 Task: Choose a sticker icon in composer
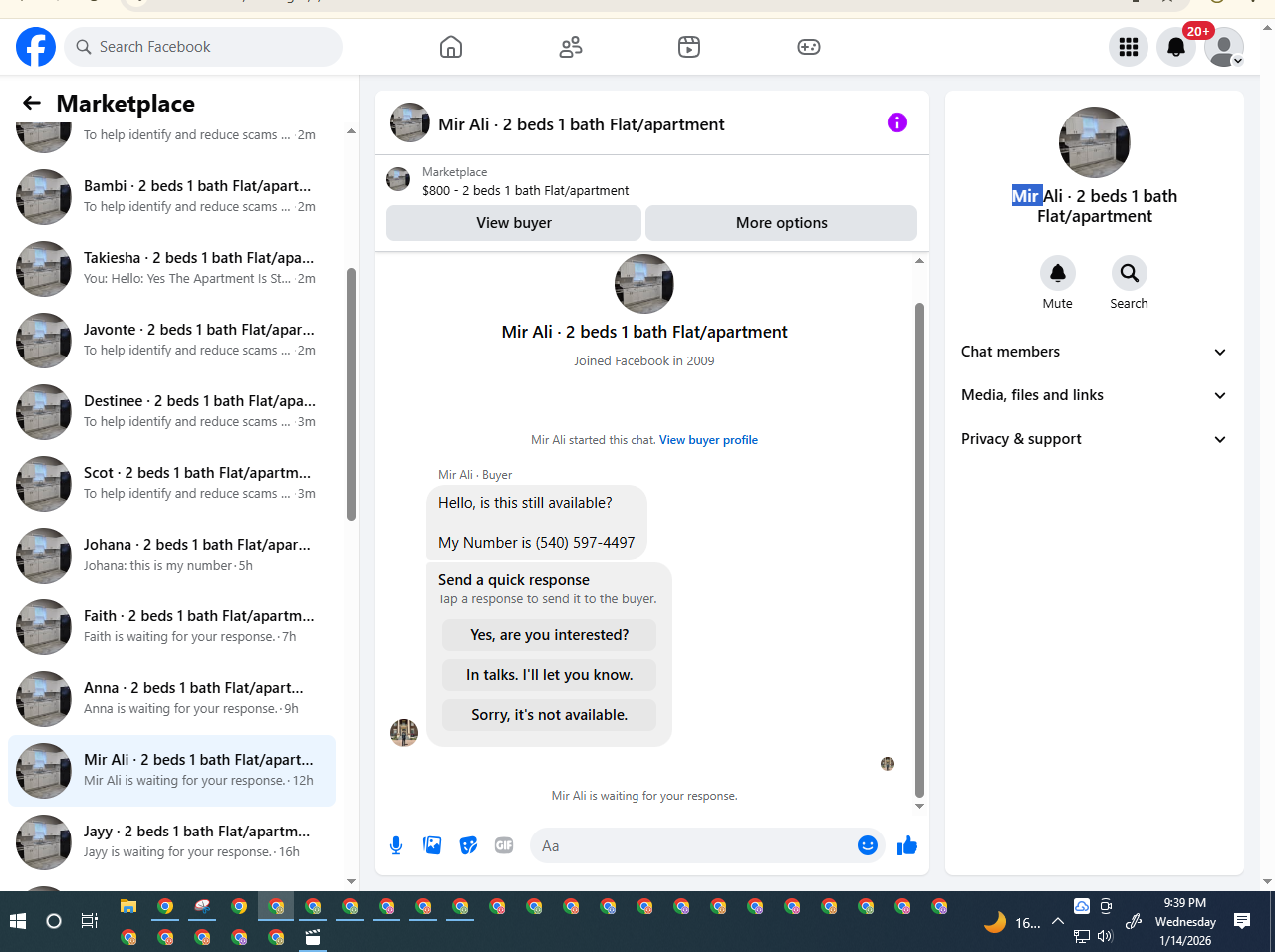468,845
